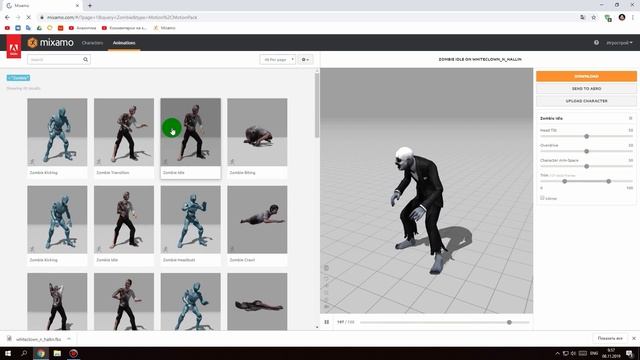The height and width of the screenshot is (360, 640).
Task: Click the orange Download button
Action: (586, 76)
